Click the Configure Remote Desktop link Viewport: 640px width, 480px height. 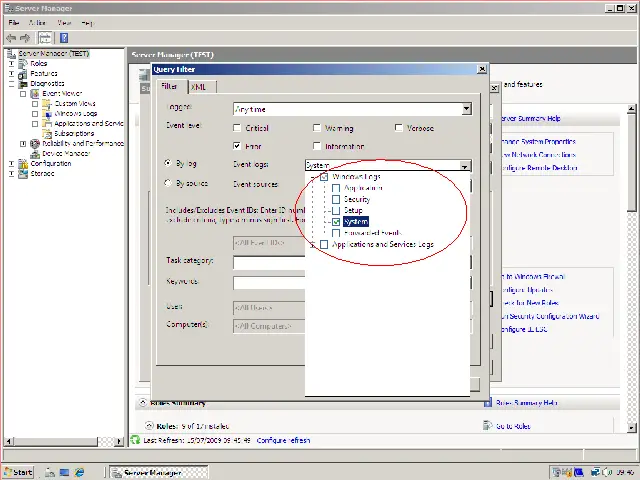pyautogui.click(x=538, y=168)
